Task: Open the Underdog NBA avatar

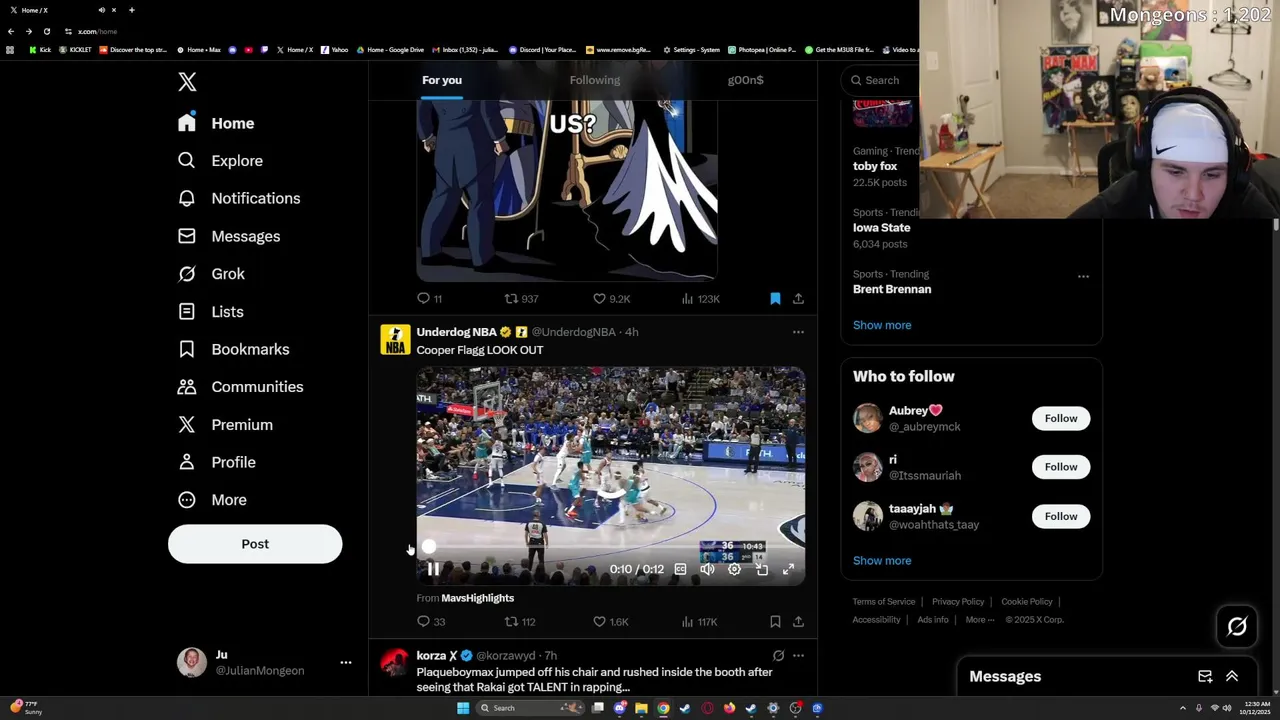Action: pyautogui.click(x=395, y=340)
